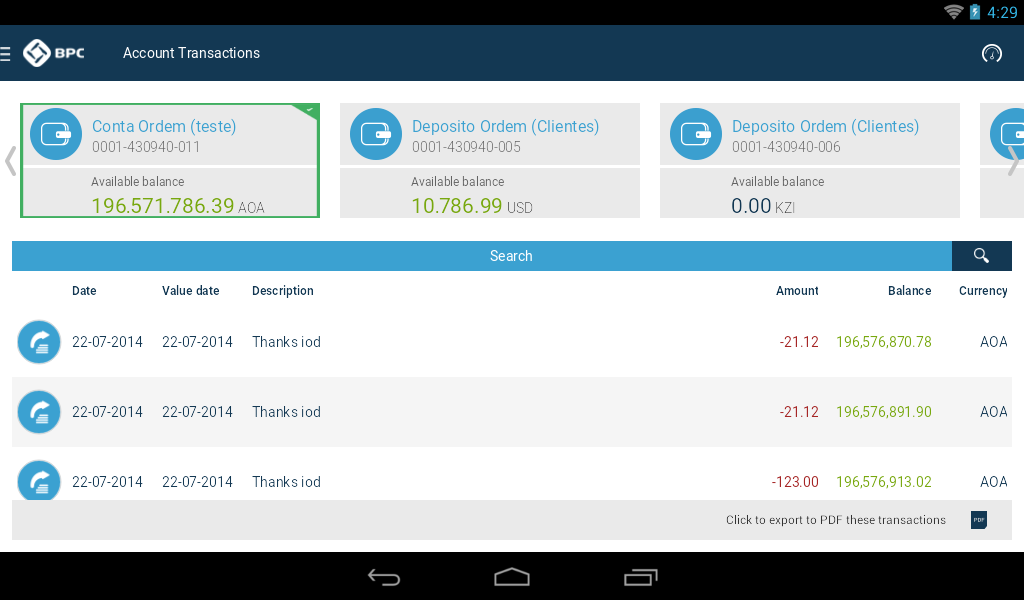Toggle the green checkmark on Conta Ordem (teste)
The height and width of the screenshot is (600, 1024).
pos(308,109)
